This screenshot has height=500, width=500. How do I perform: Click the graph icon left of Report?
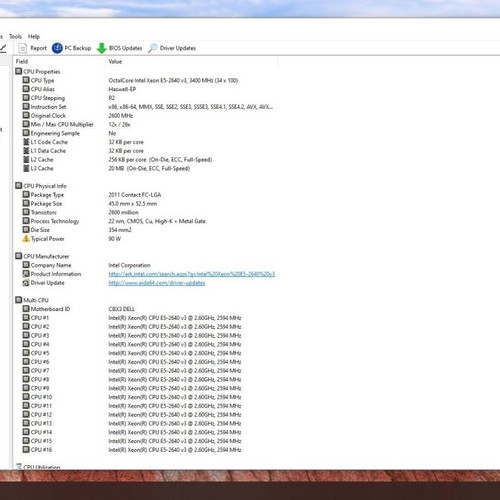tap(3, 48)
